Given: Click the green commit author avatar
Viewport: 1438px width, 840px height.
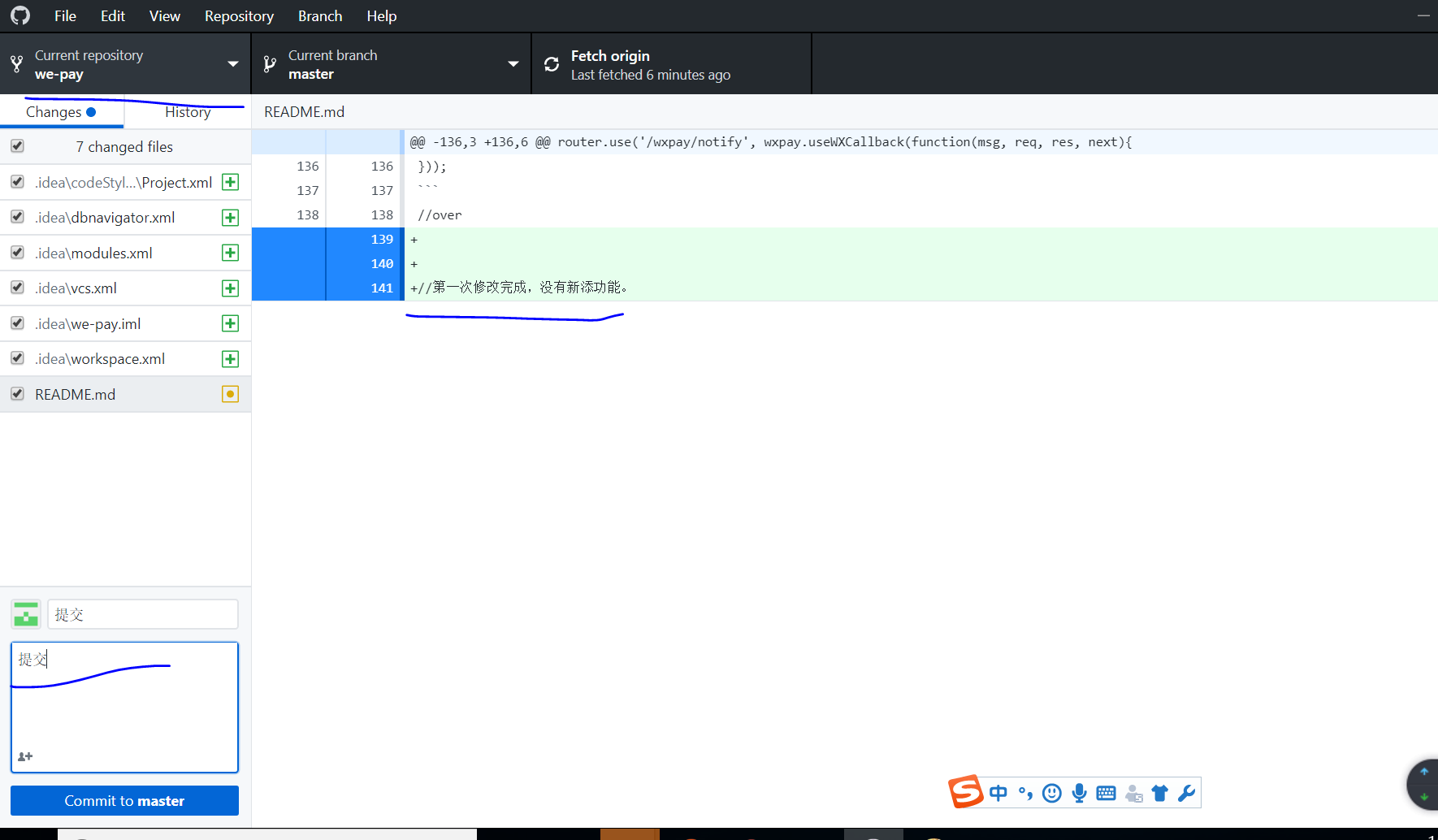Looking at the screenshot, I should point(26,614).
